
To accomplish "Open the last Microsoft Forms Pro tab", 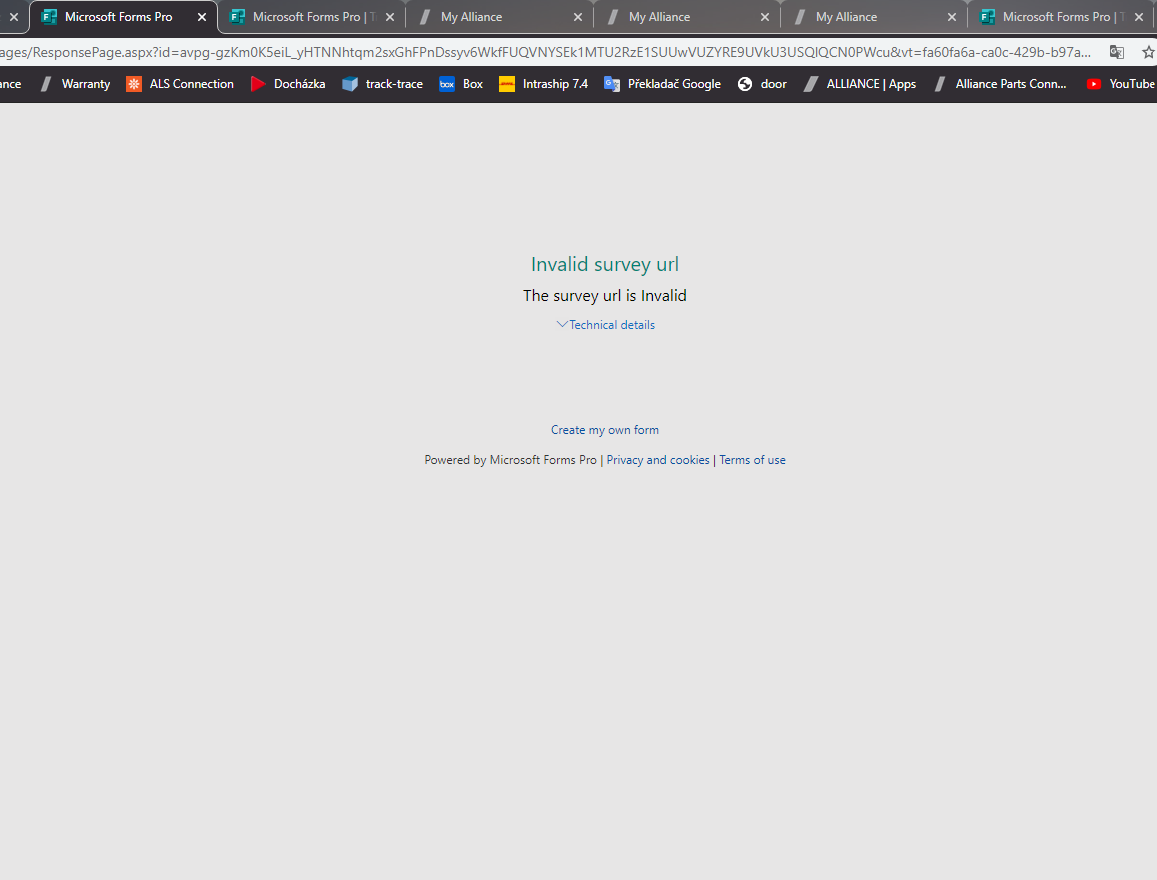I will click(1061, 17).
